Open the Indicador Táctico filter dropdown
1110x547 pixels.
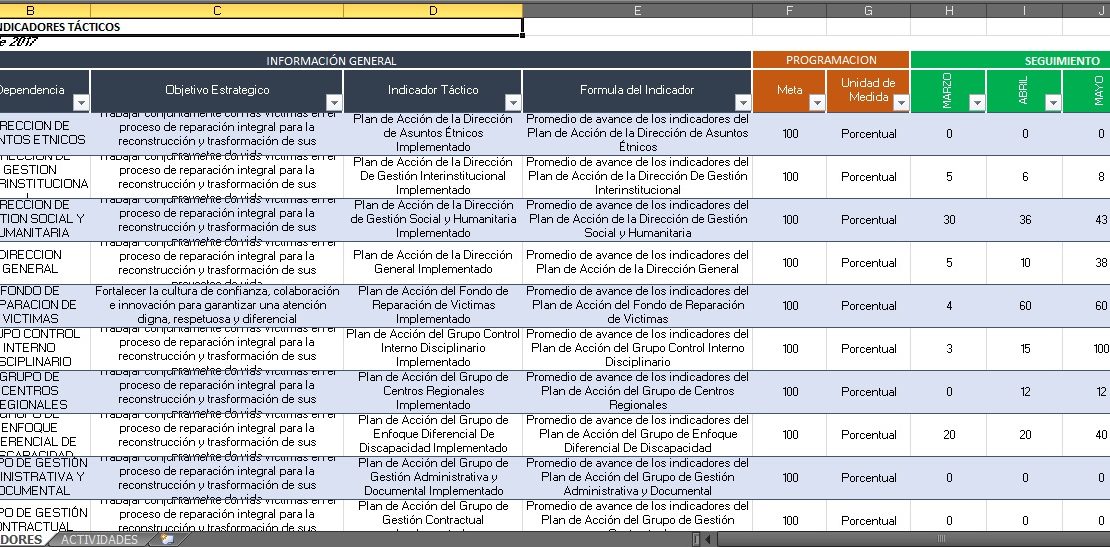513,103
